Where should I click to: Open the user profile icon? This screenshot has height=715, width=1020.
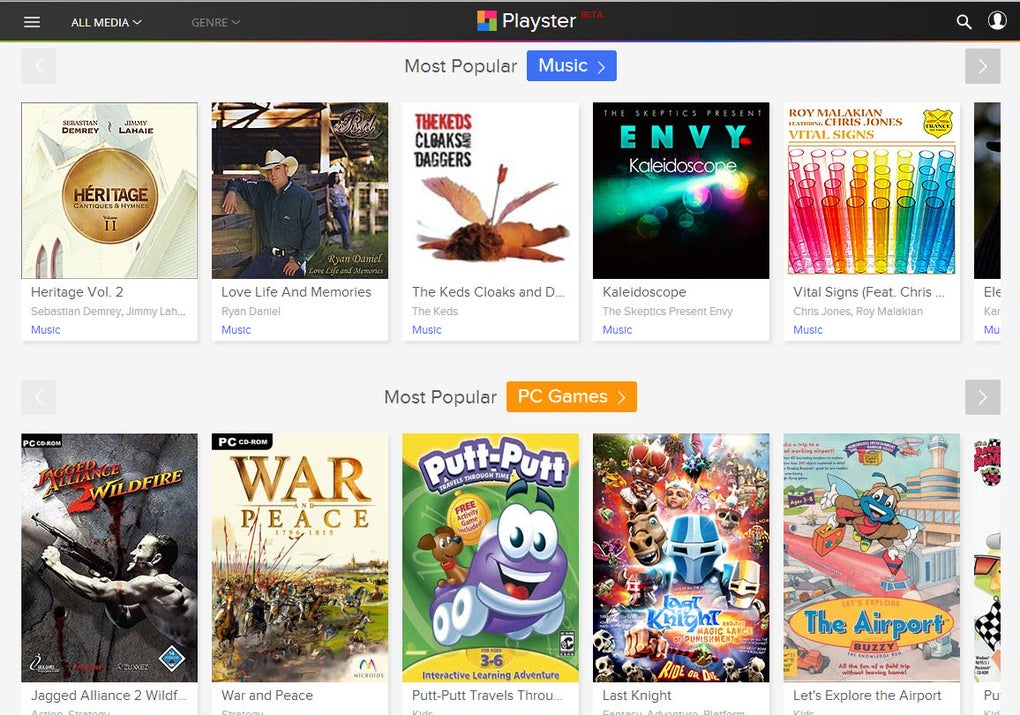click(997, 20)
